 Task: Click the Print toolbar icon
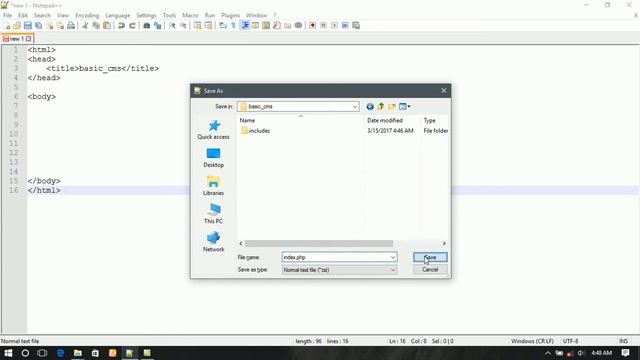click(71, 25)
